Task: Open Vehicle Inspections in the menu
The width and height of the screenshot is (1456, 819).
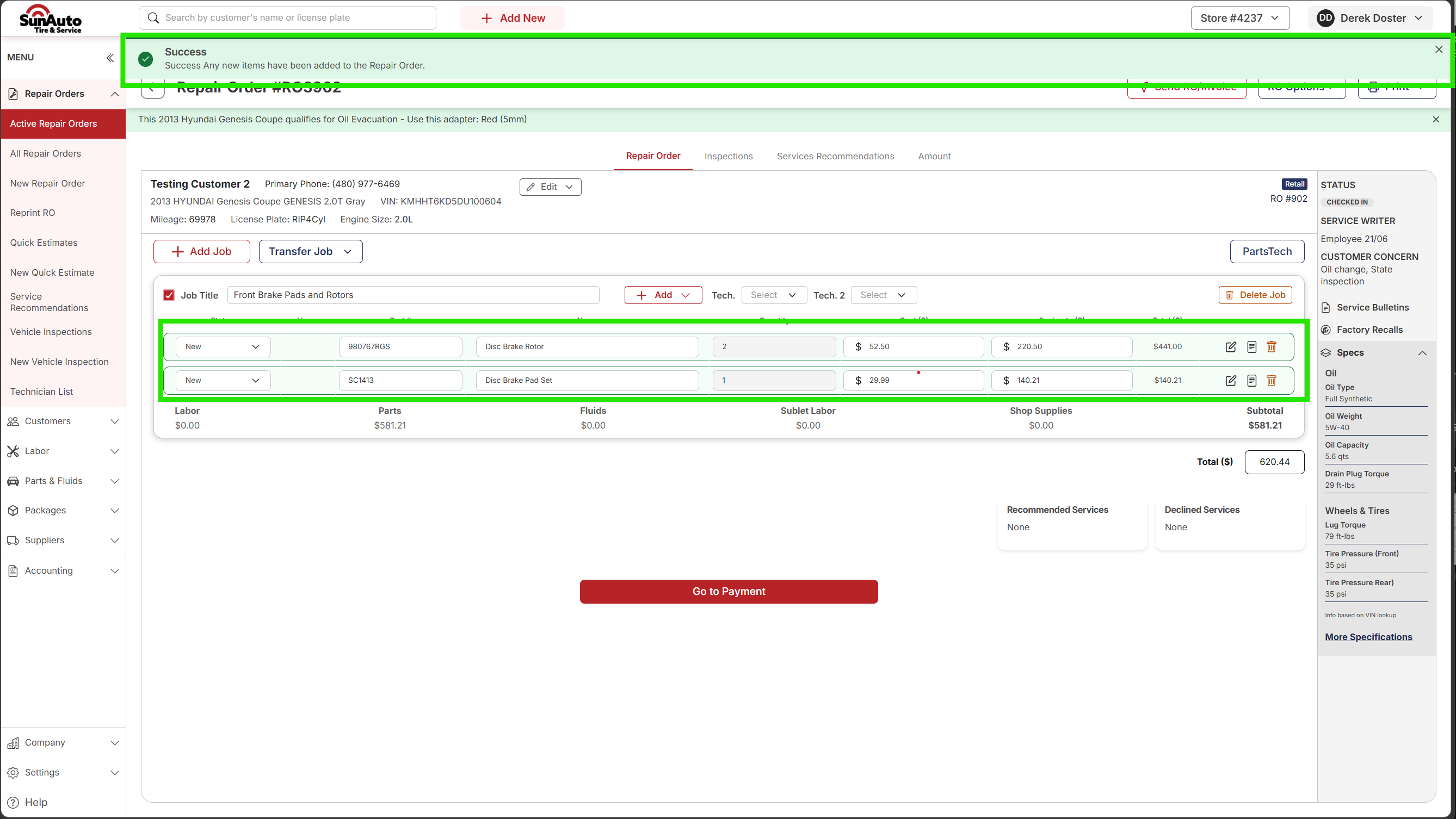Action: tap(51, 332)
